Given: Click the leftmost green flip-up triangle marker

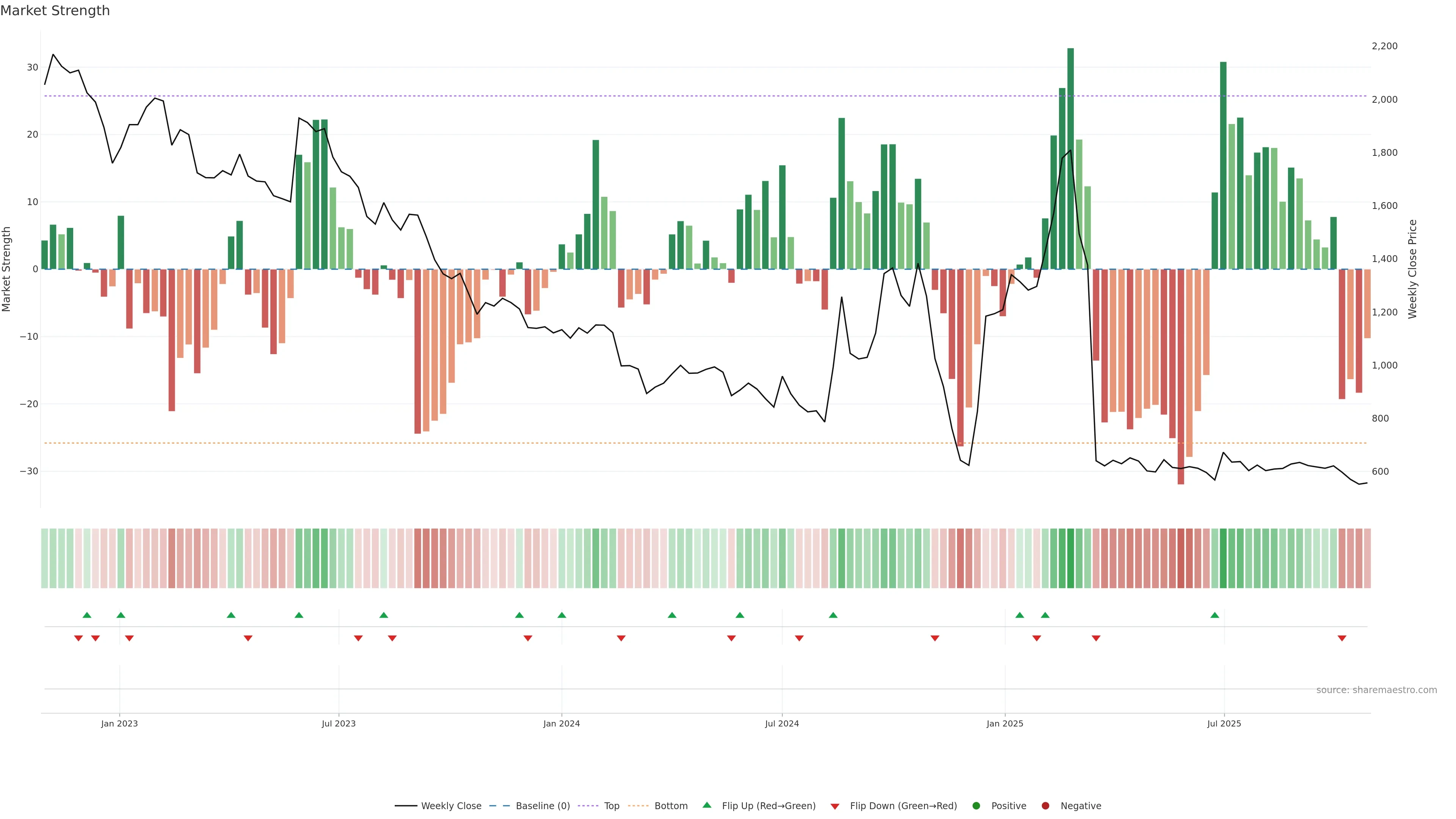Looking at the screenshot, I should (86, 615).
